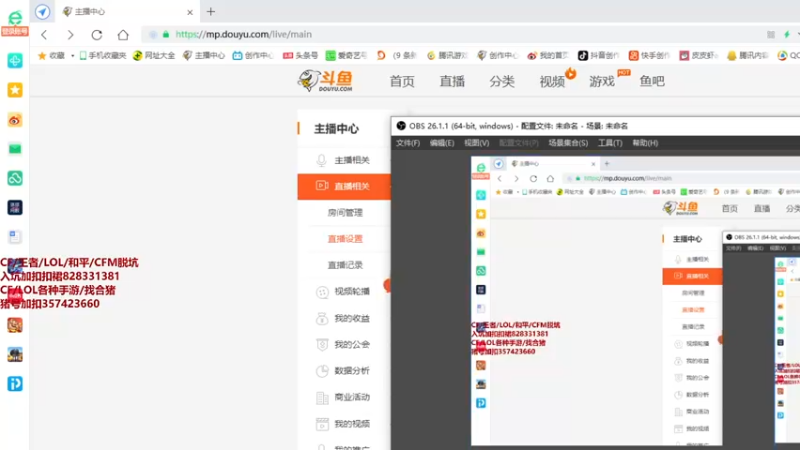Select the 主播中心 browser tab
800x450 pixels.
tap(128, 12)
